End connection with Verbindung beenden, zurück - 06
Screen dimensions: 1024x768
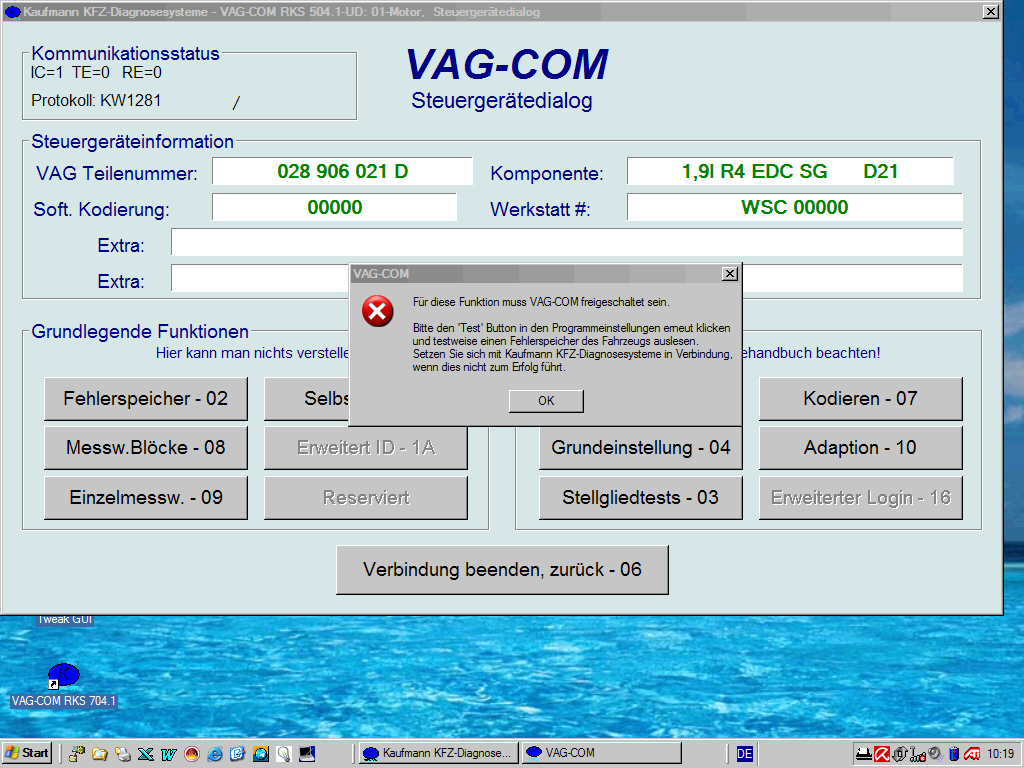[502, 570]
